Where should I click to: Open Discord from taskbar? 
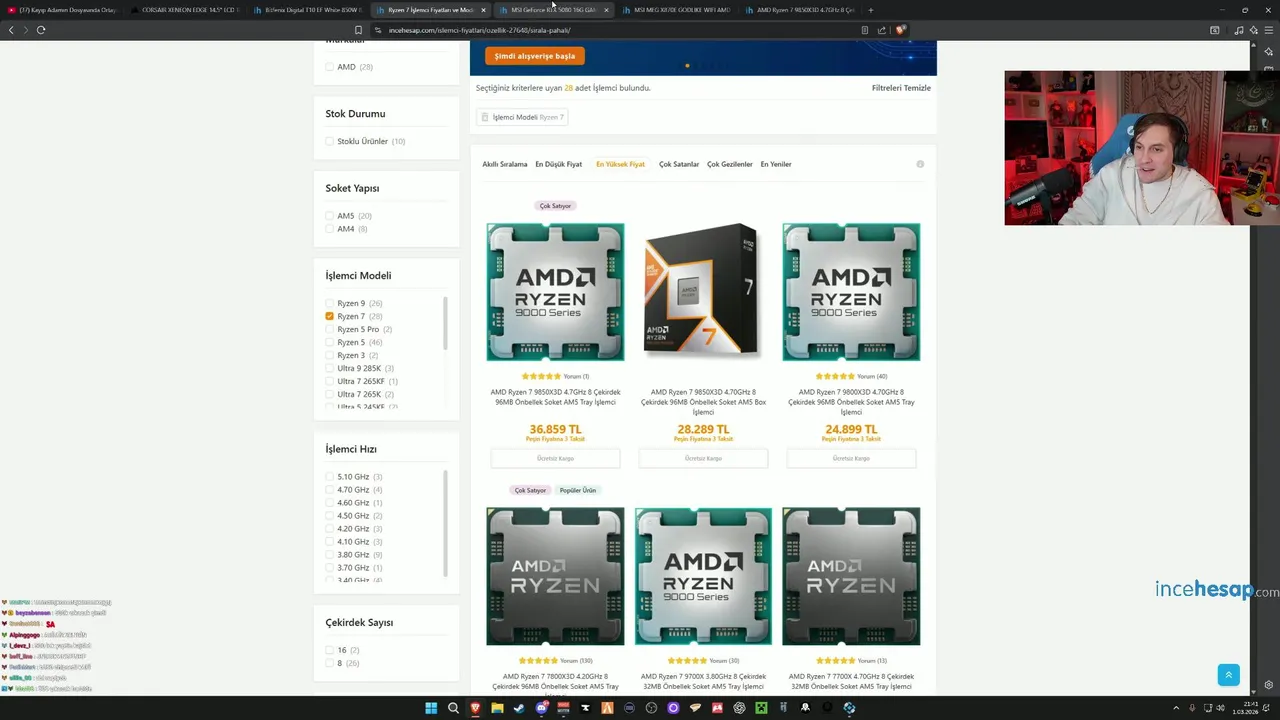click(541, 708)
